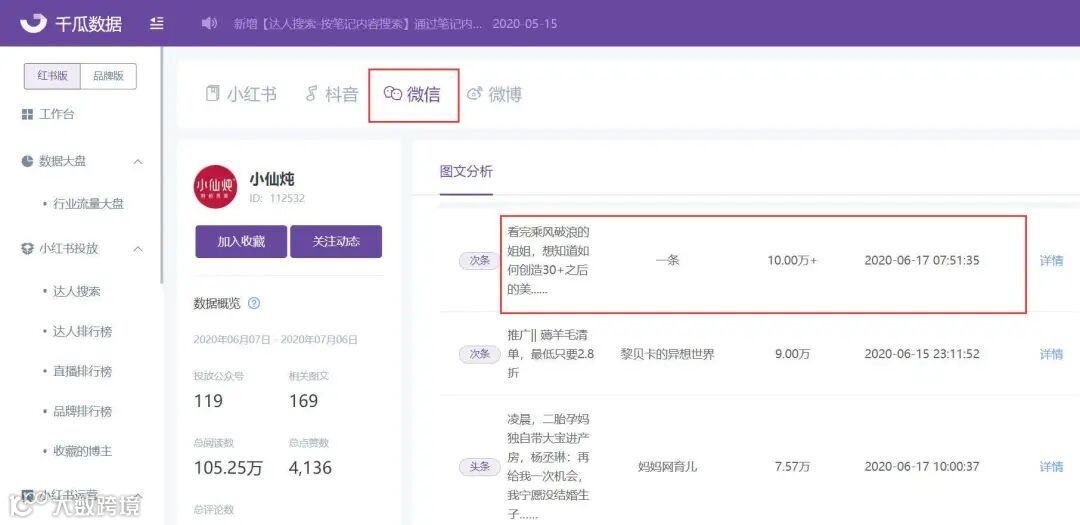Open 详情 for the 一条 article row
Image resolution: width=1080 pixels, height=525 pixels.
1051,260
